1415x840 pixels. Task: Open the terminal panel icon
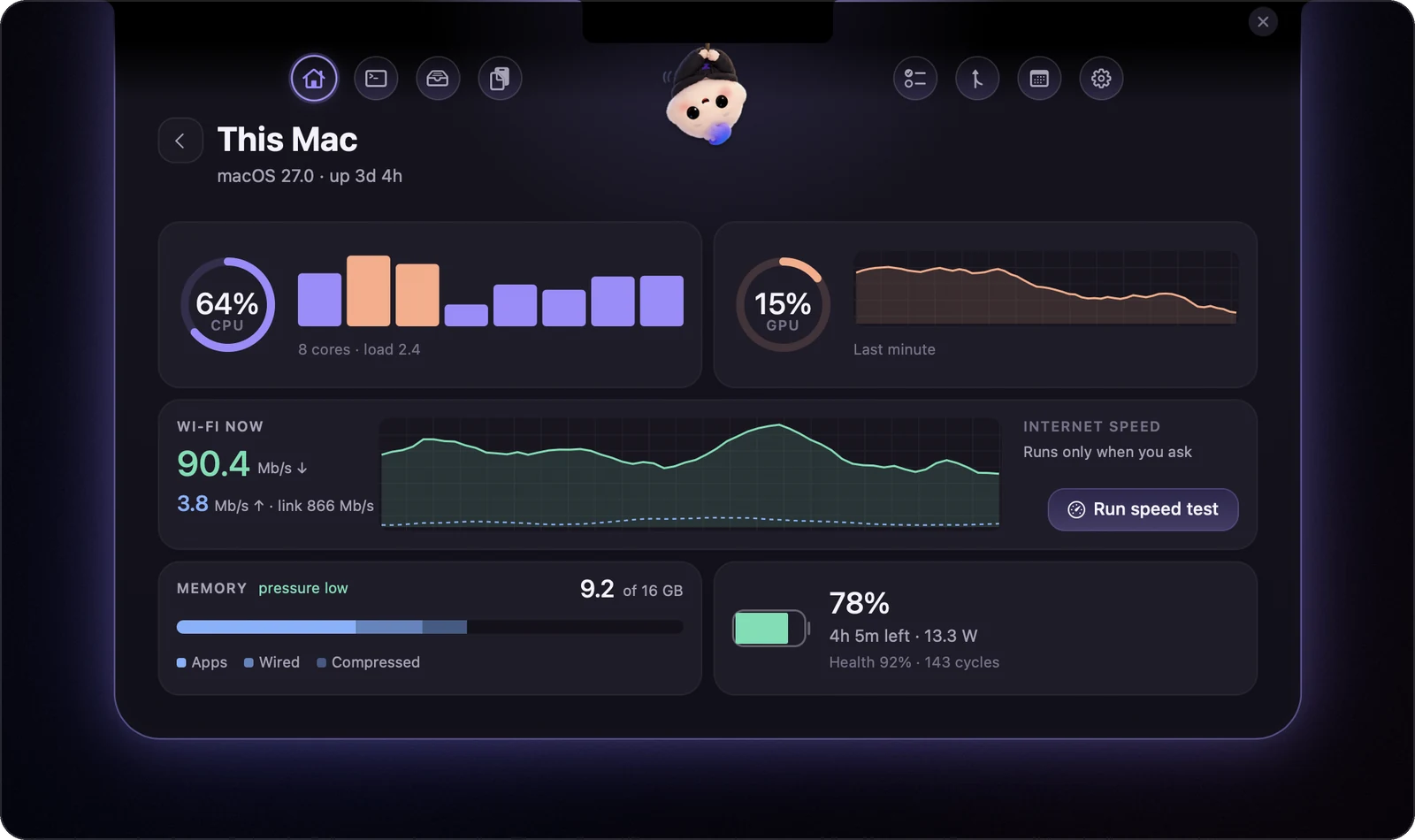point(376,79)
